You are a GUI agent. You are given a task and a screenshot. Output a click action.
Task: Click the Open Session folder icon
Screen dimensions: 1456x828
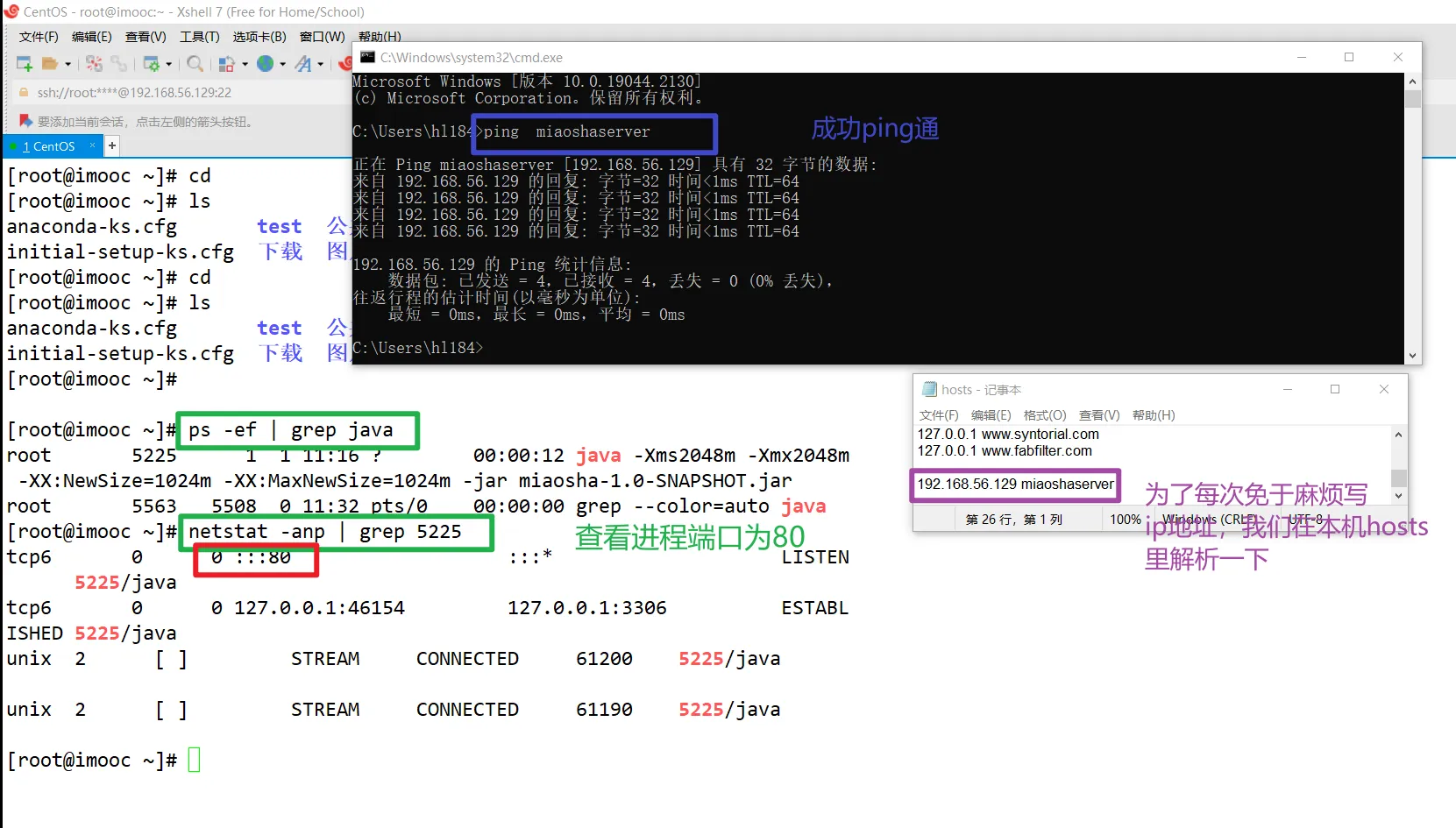click(x=50, y=64)
